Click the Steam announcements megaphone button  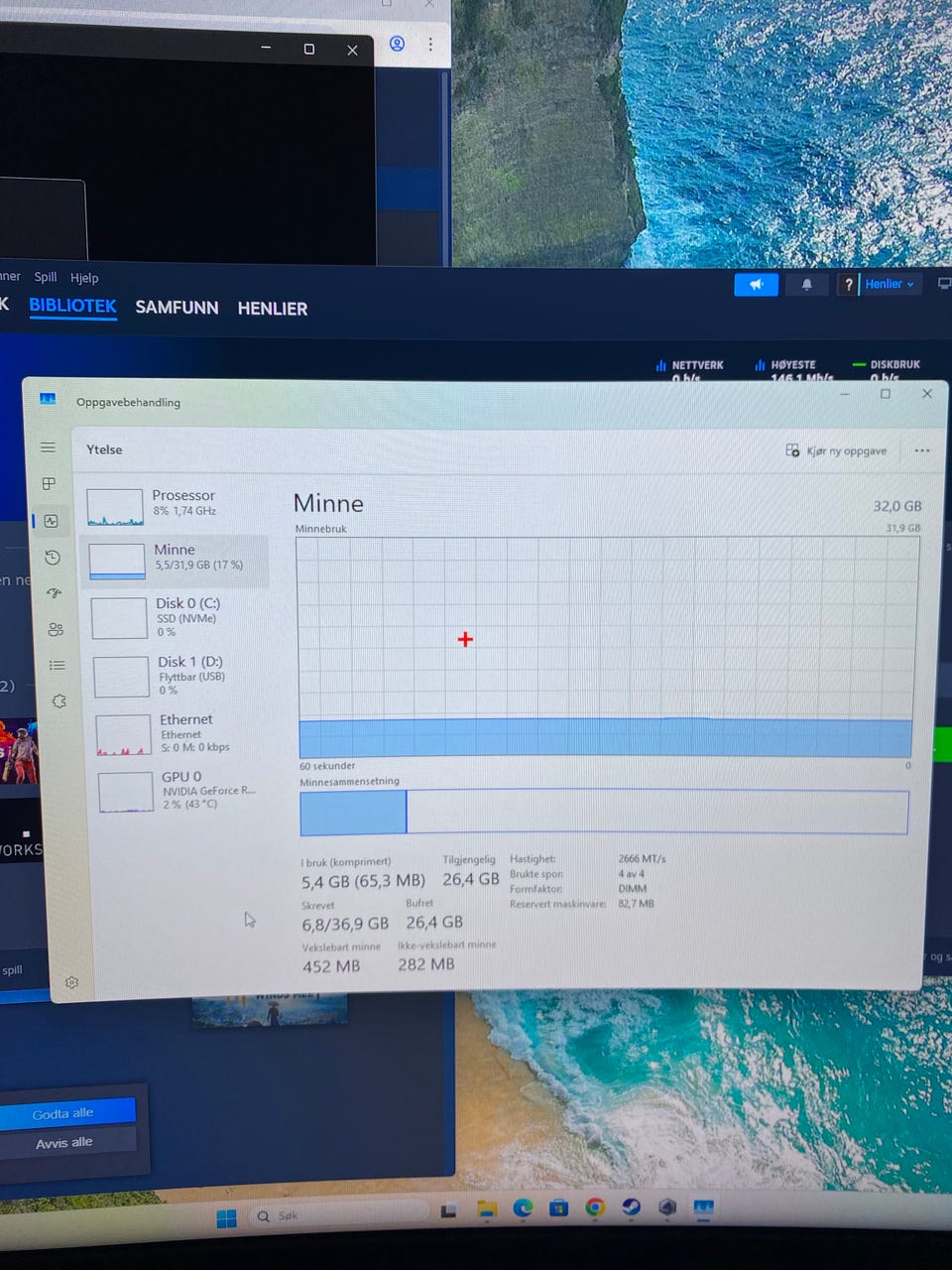757,285
